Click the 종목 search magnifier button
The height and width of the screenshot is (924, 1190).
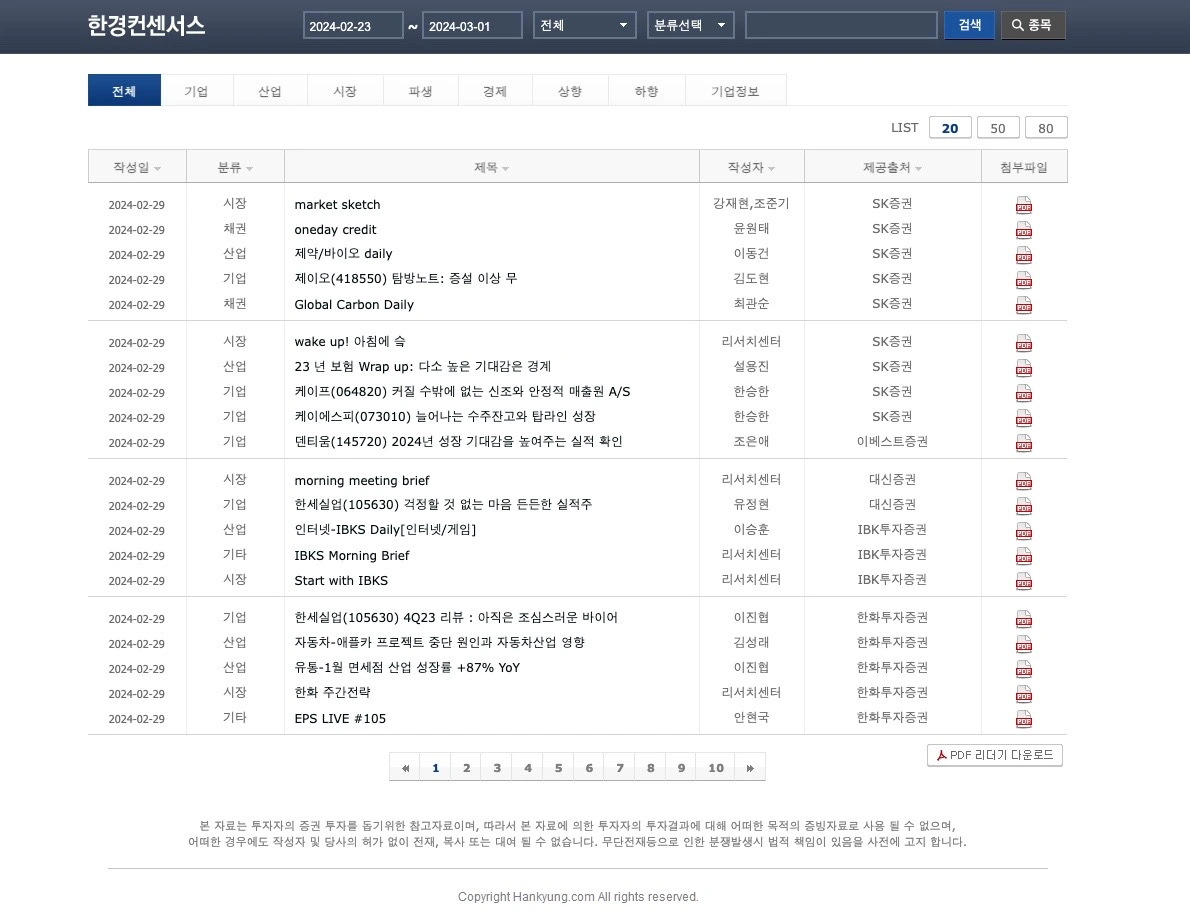click(x=1033, y=25)
